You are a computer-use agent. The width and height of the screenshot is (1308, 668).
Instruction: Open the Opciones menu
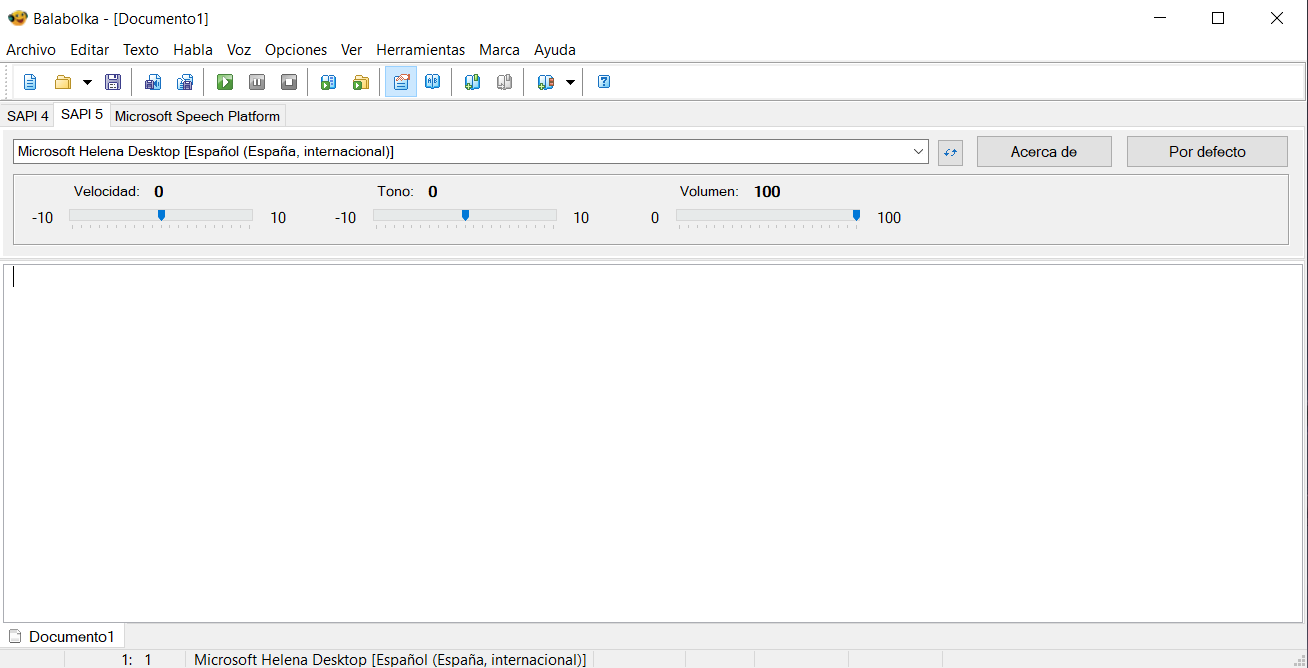click(296, 50)
